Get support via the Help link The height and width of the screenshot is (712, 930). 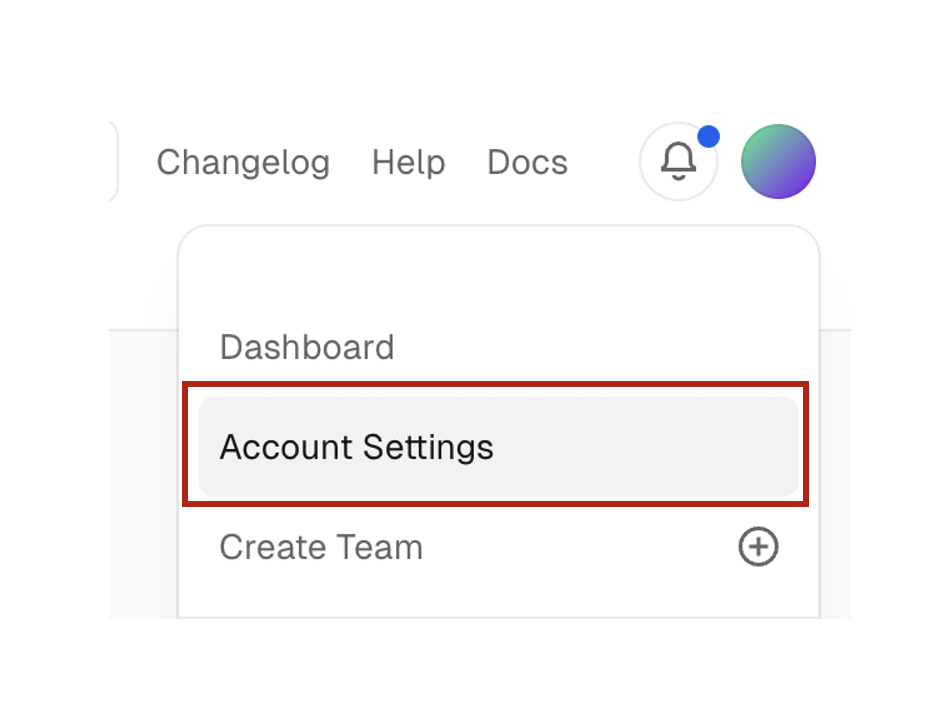pyautogui.click(x=408, y=162)
